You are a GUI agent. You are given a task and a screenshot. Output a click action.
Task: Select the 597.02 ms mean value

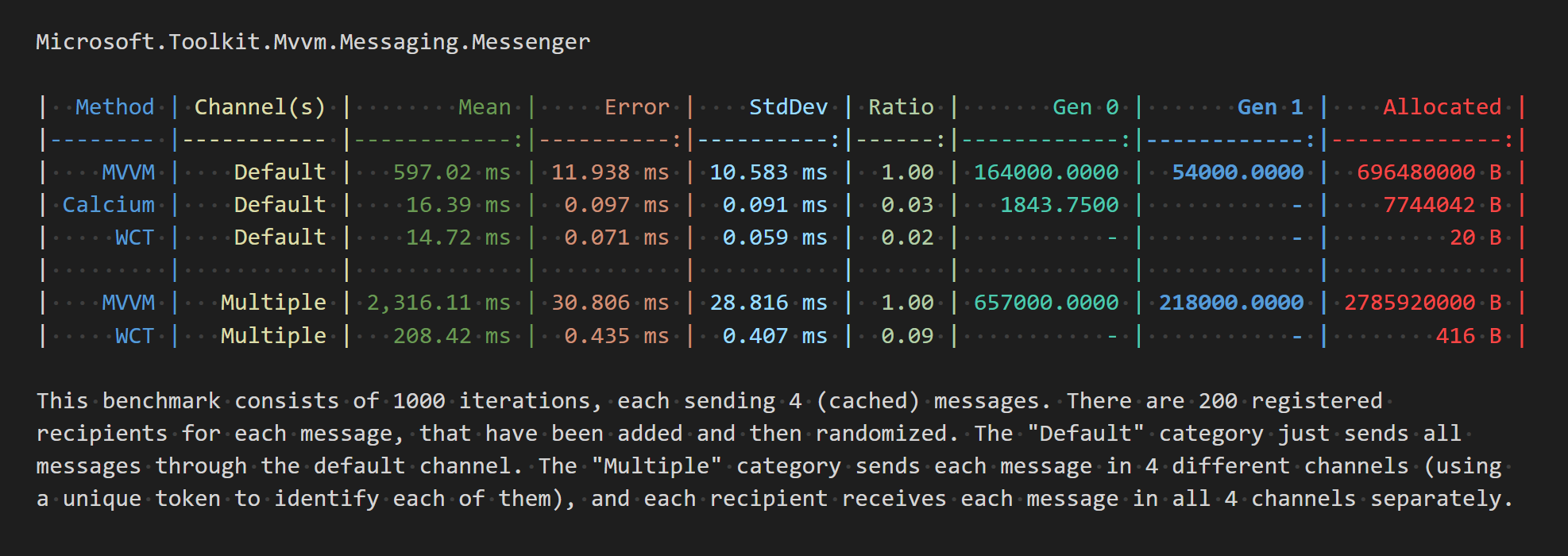[452, 172]
